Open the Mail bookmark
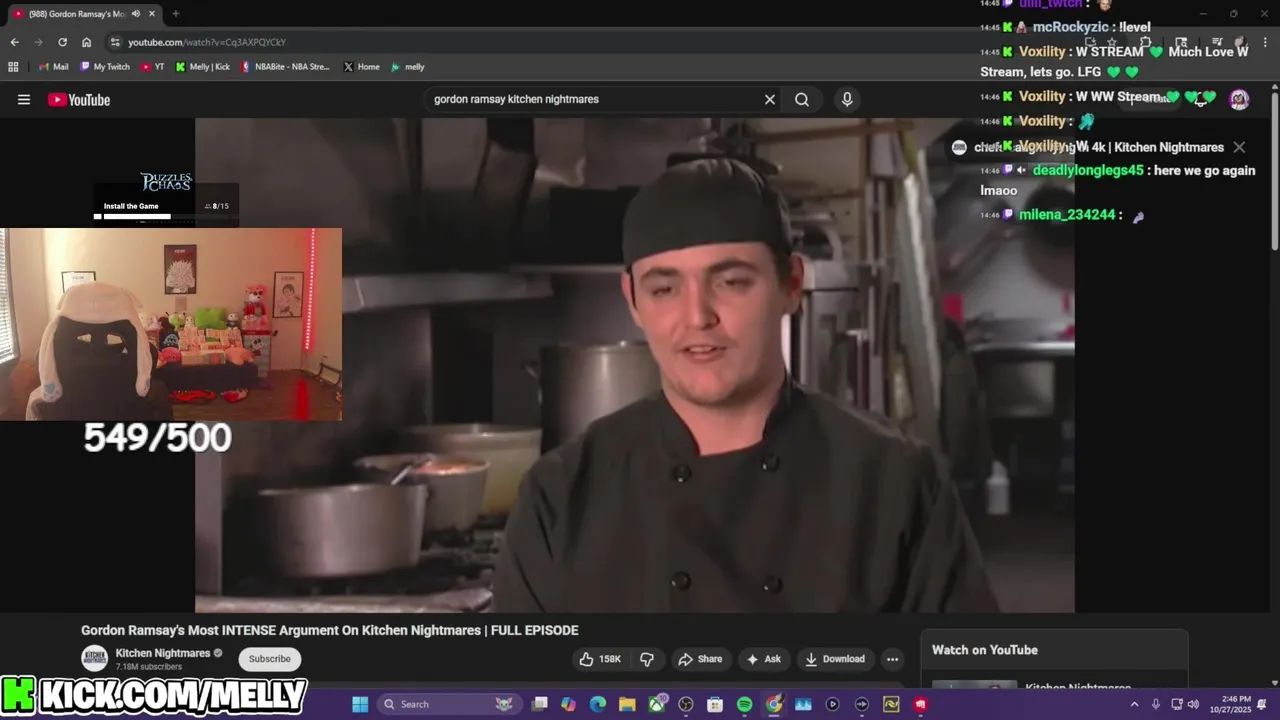The width and height of the screenshot is (1280, 720). coord(52,67)
